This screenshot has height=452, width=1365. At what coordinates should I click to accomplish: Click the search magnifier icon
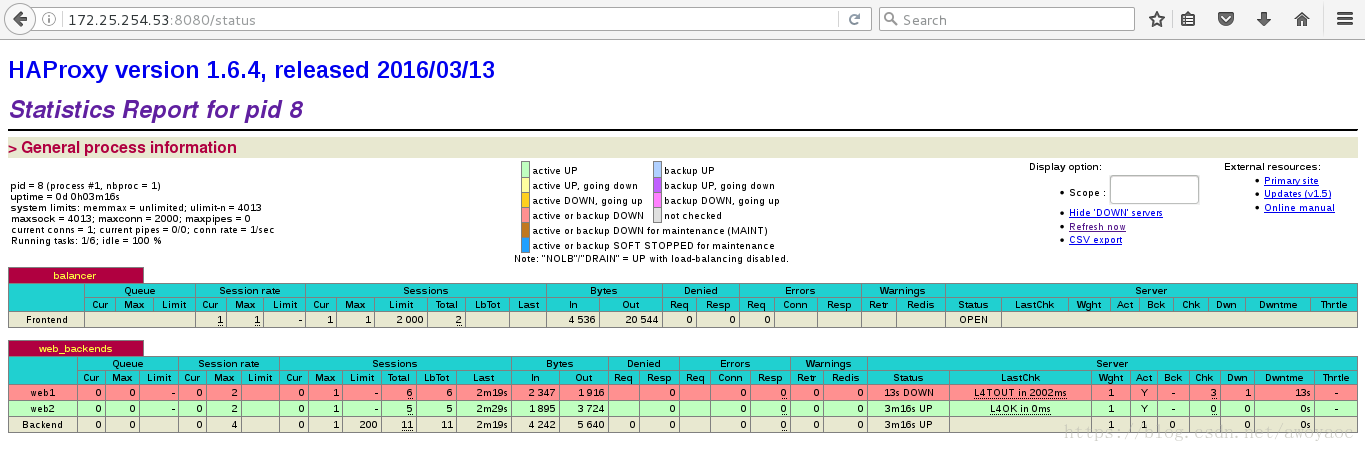pos(890,19)
